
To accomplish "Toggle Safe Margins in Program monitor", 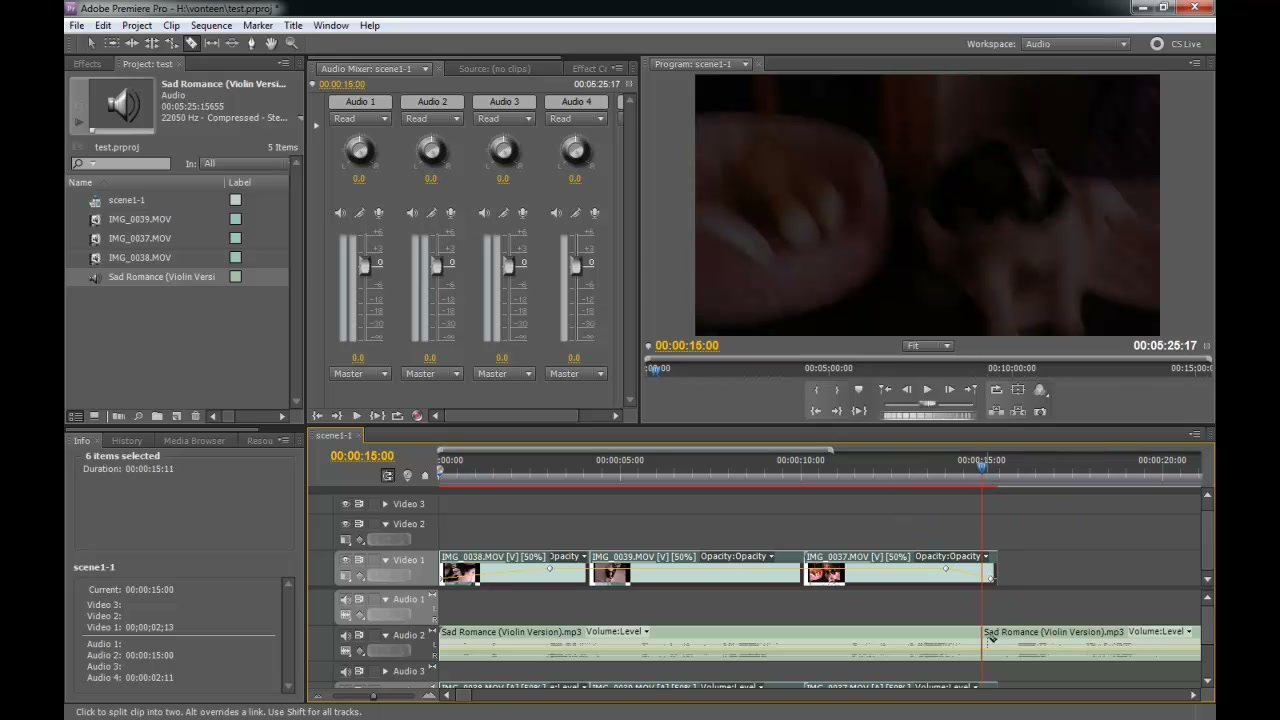I will click(x=1018, y=390).
